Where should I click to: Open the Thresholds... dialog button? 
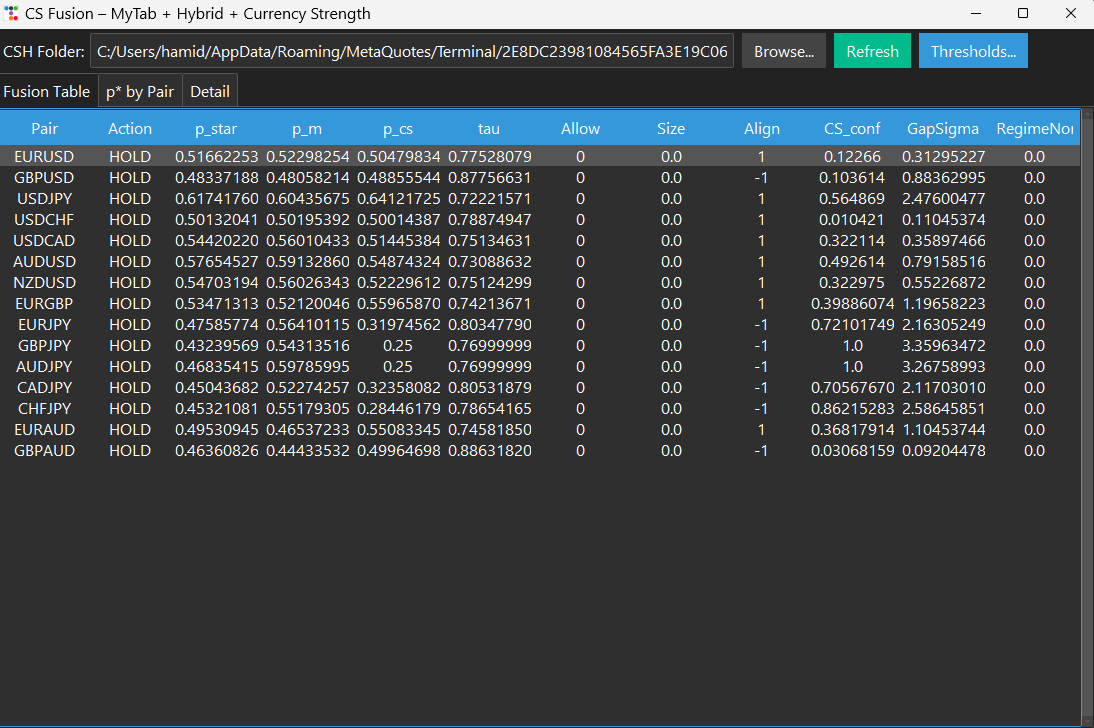pos(973,51)
